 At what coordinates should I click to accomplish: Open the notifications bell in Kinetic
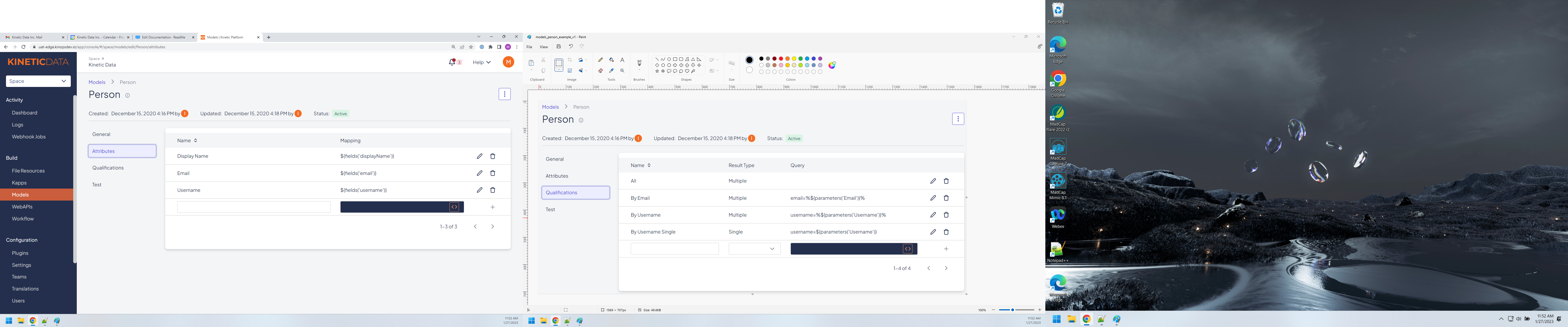pyautogui.click(x=452, y=62)
